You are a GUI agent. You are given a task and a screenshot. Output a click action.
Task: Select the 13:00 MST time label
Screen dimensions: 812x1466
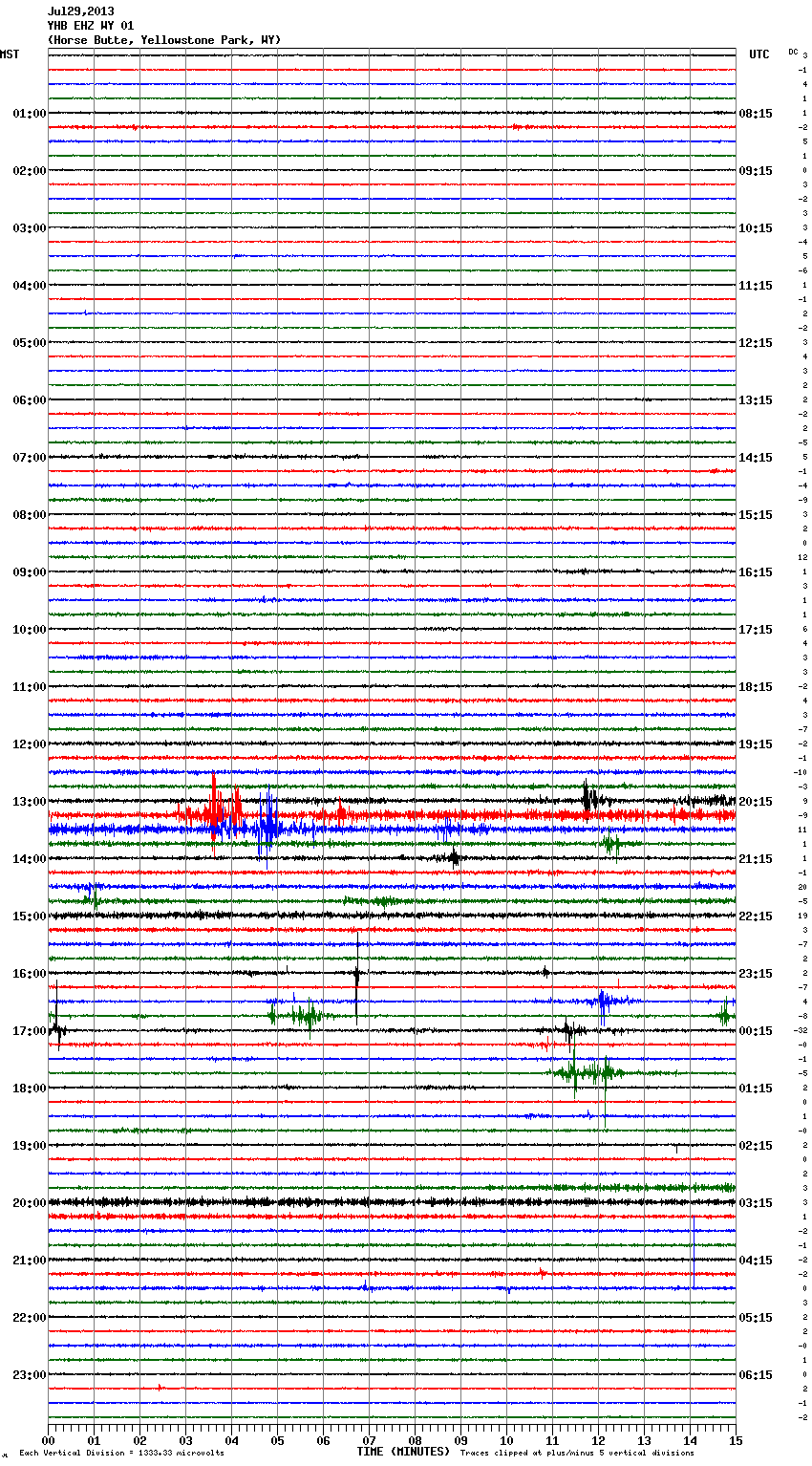click(29, 802)
